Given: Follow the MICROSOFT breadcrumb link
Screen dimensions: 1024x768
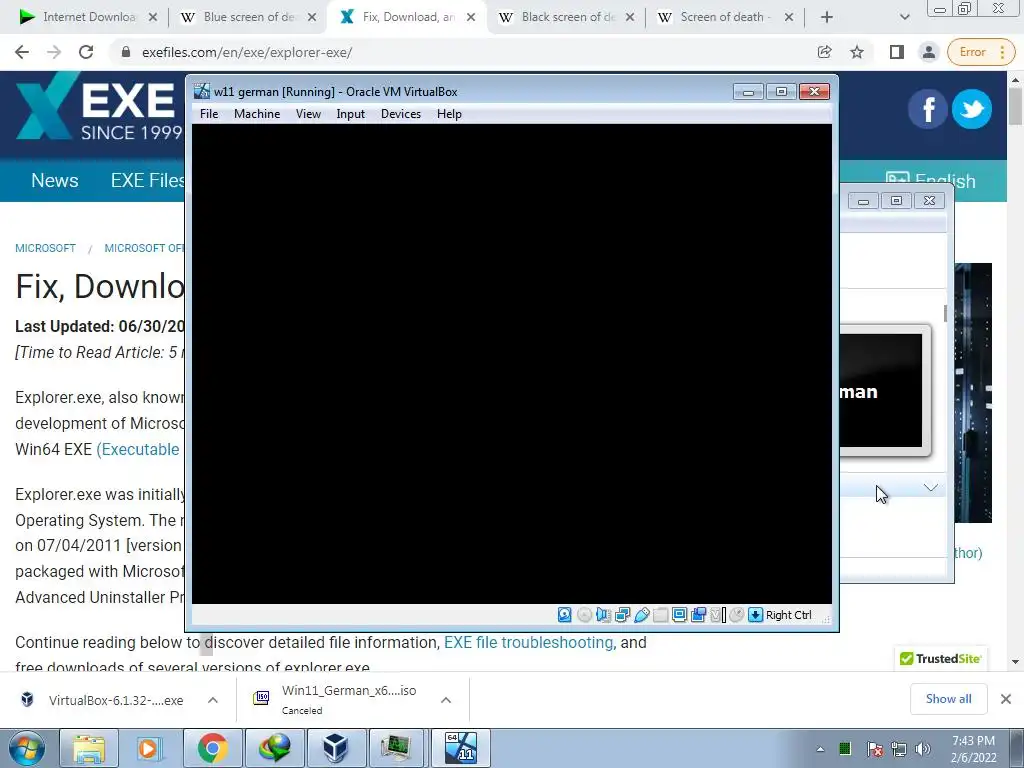Looking at the screenshot, I should [x=46, y=248].
